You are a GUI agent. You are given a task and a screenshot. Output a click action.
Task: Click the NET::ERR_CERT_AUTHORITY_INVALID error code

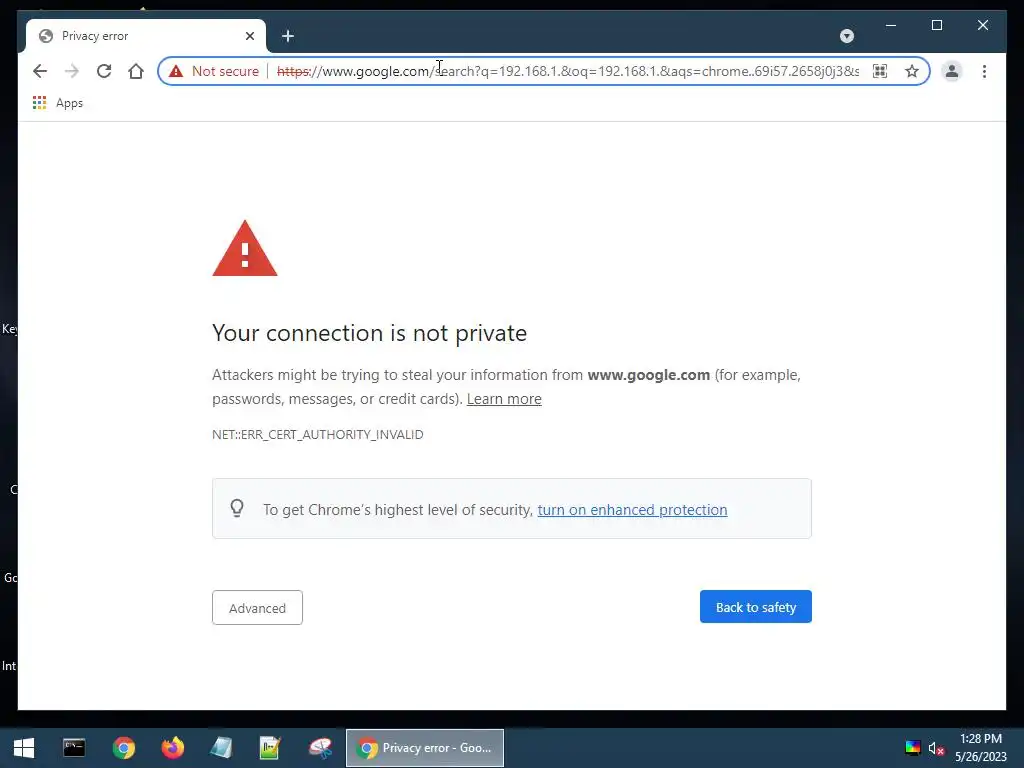tap(317, 434)
